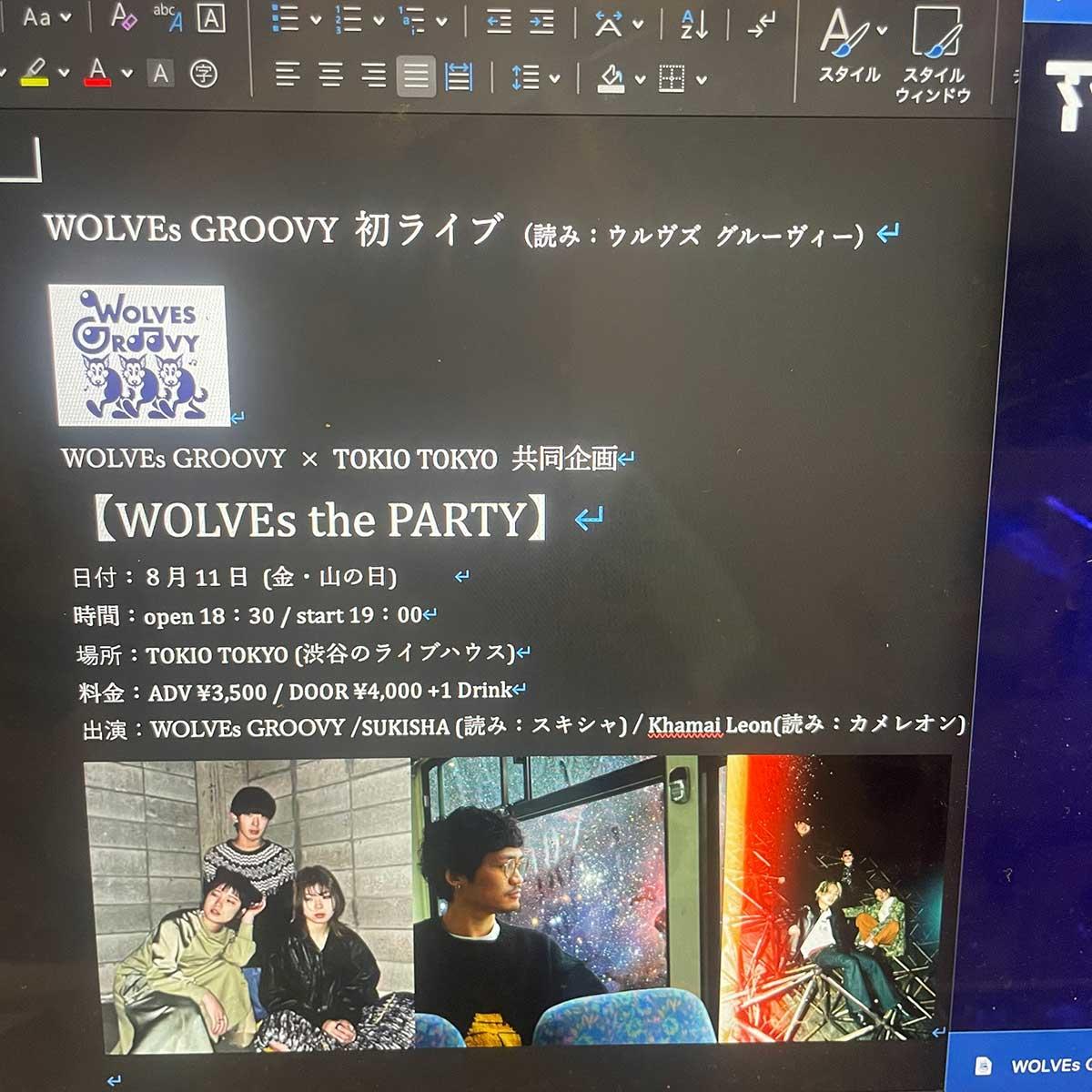Click the decrease indent icon
This screenshot has height=1092, width=1092.
point(499,20)
